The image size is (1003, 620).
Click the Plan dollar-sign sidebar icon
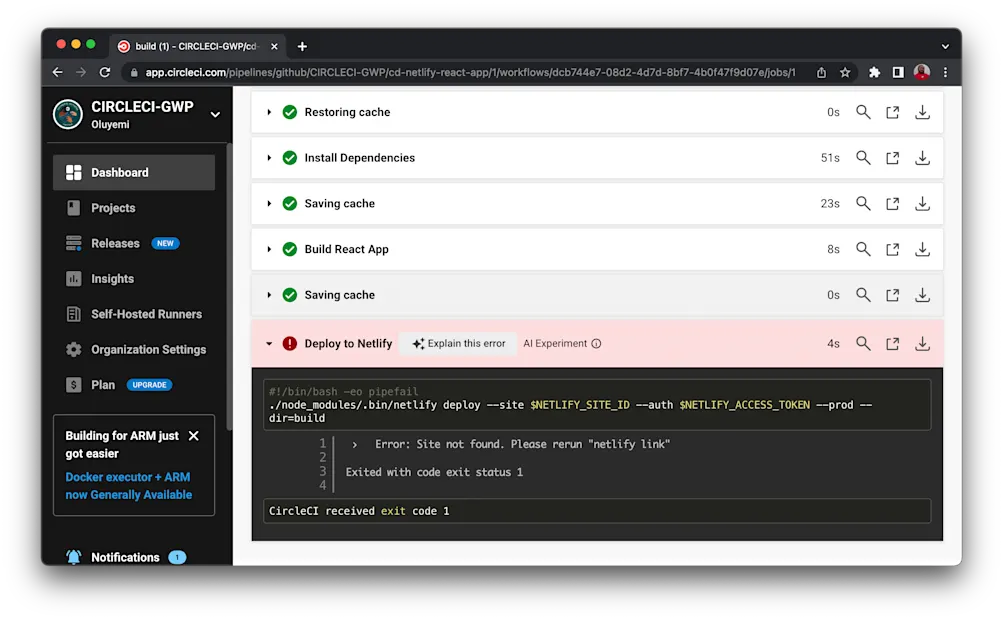point(73,384)
